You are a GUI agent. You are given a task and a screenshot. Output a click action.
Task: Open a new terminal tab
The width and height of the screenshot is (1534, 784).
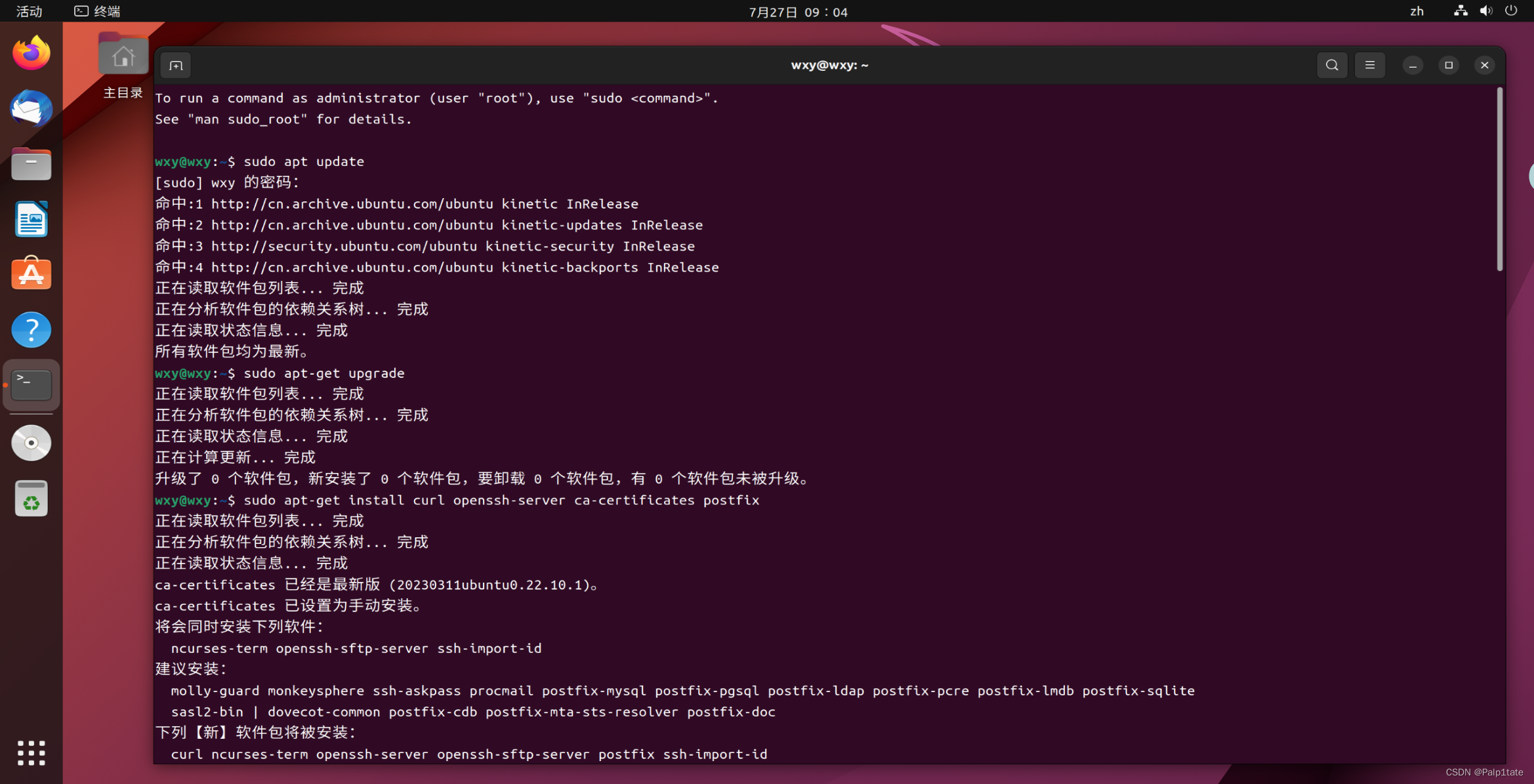point(175,65)
